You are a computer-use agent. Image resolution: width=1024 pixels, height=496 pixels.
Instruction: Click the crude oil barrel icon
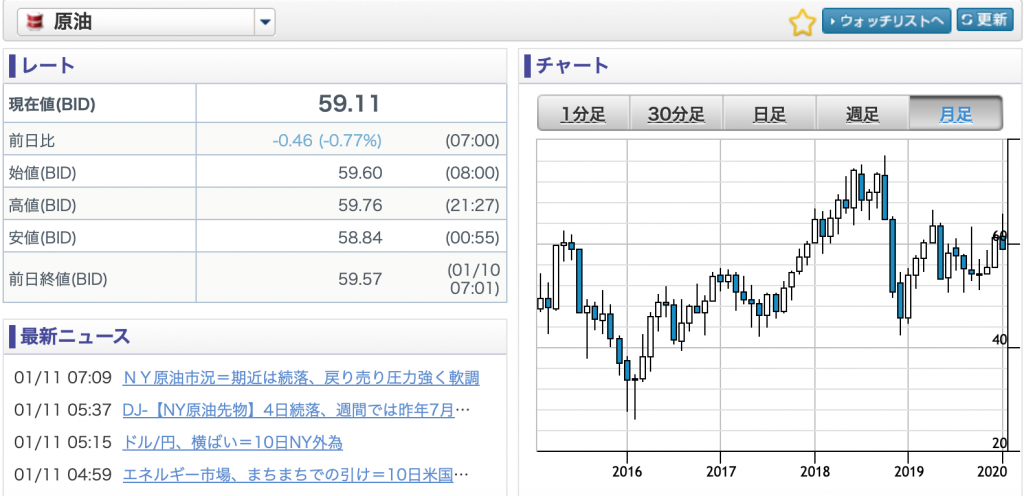tap(33, 22)
